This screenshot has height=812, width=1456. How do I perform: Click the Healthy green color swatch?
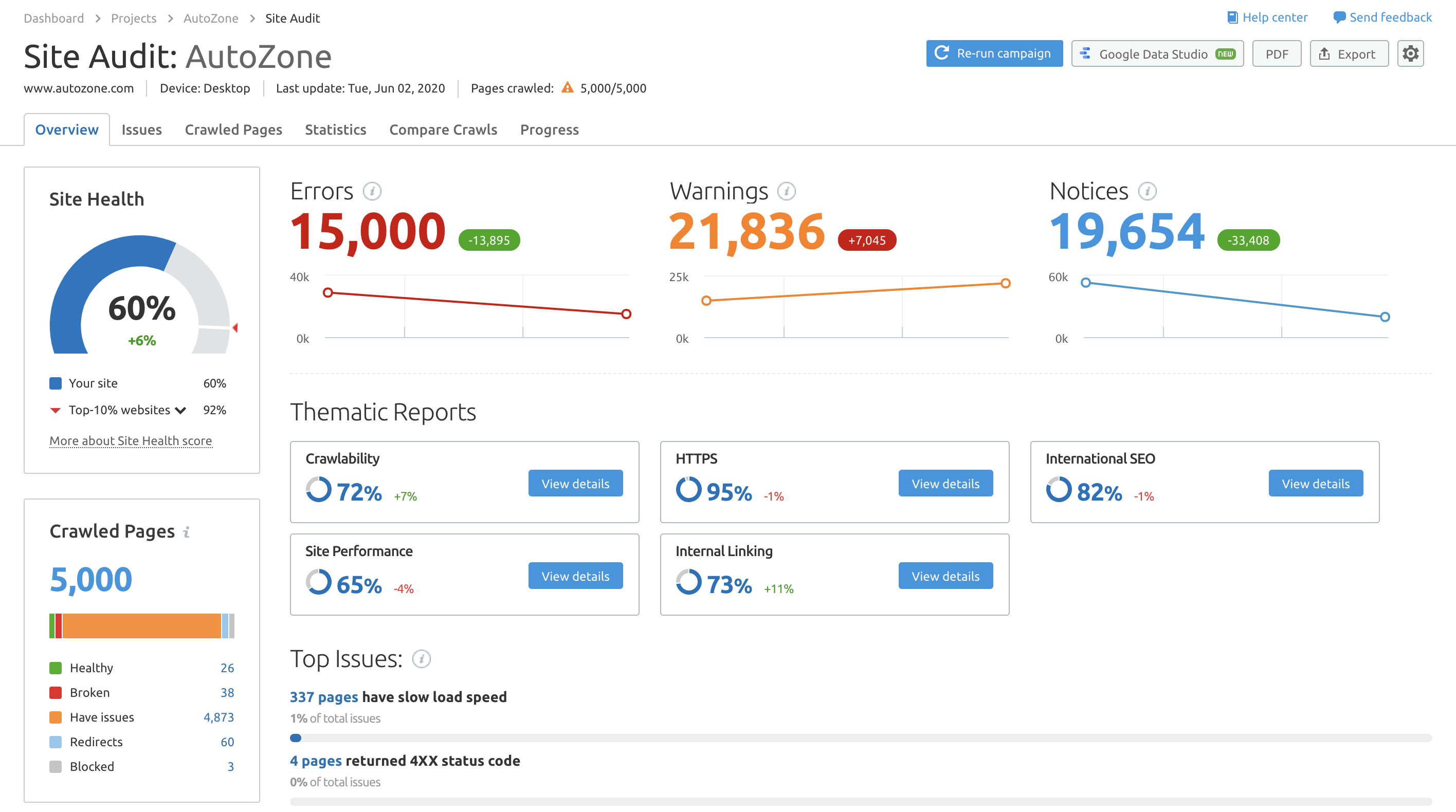(x=56, y=668)
